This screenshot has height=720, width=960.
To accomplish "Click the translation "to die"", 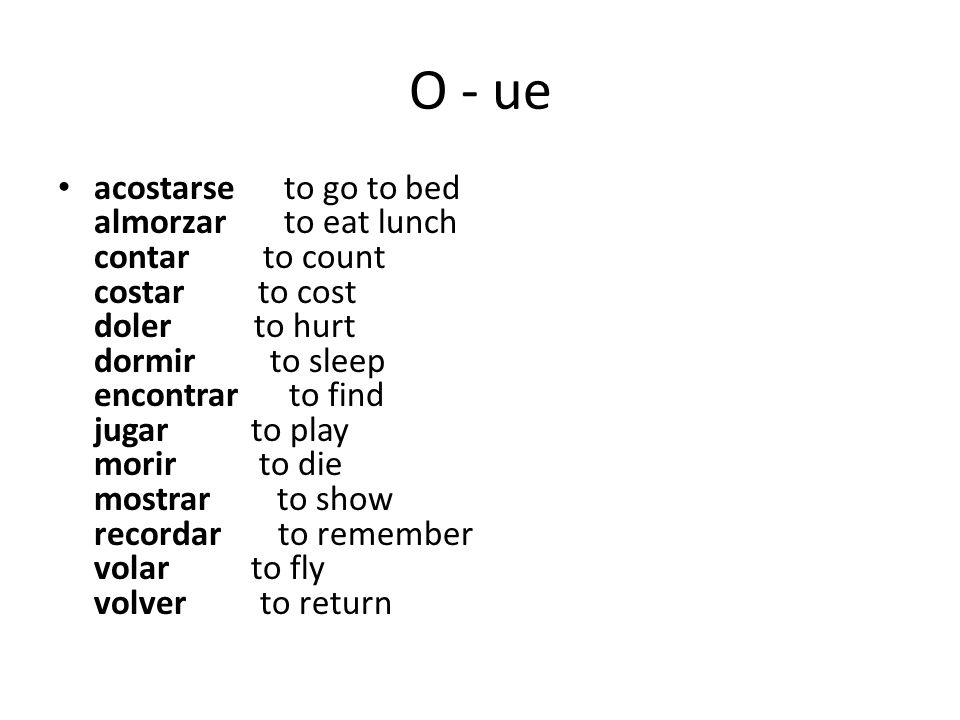I will (x=300, y=465).
